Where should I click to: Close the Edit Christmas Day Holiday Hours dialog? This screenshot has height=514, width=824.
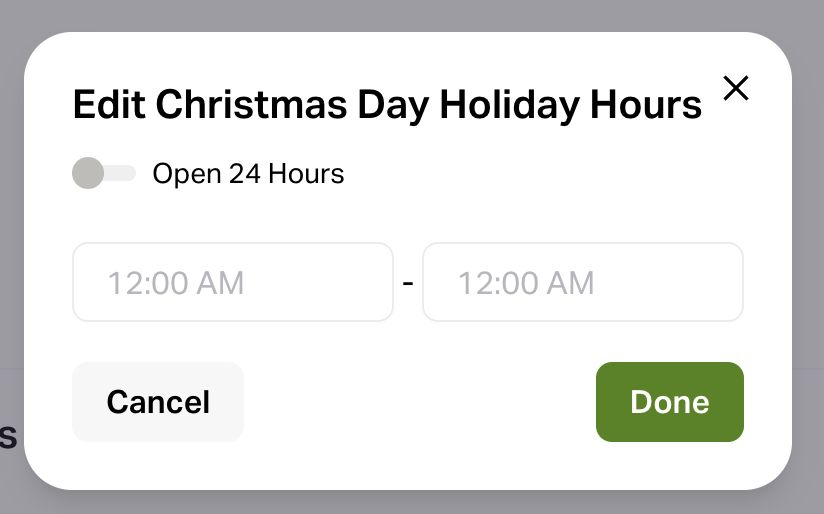pyautogui.click(x=736, y=89)
